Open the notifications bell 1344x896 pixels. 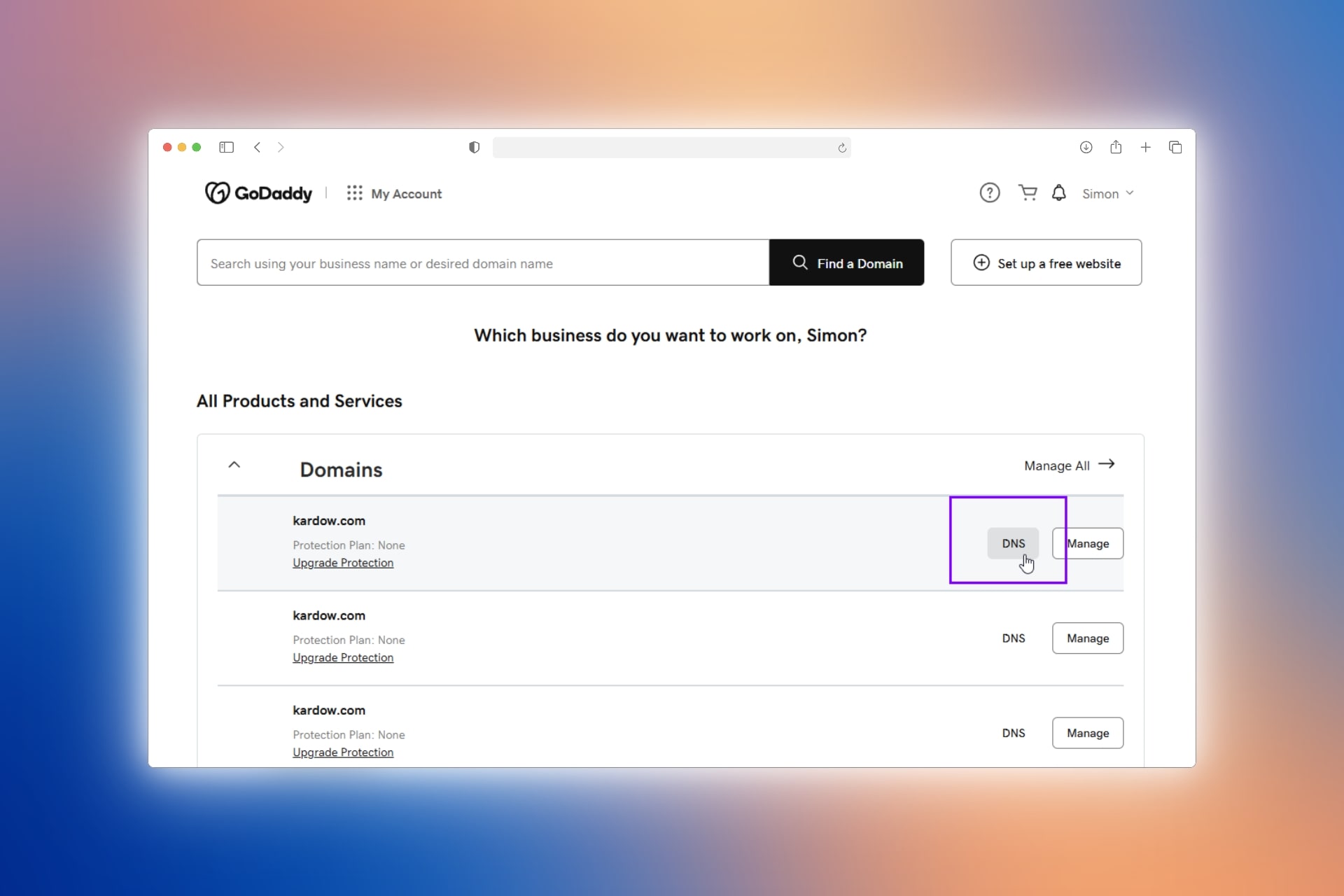point(1059,193)
